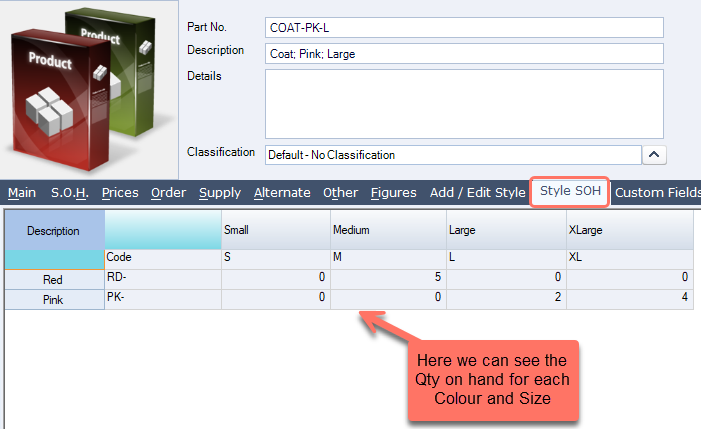Open the Add / Edit Style tab
The image size is (701, 429).
pos(477,193)
